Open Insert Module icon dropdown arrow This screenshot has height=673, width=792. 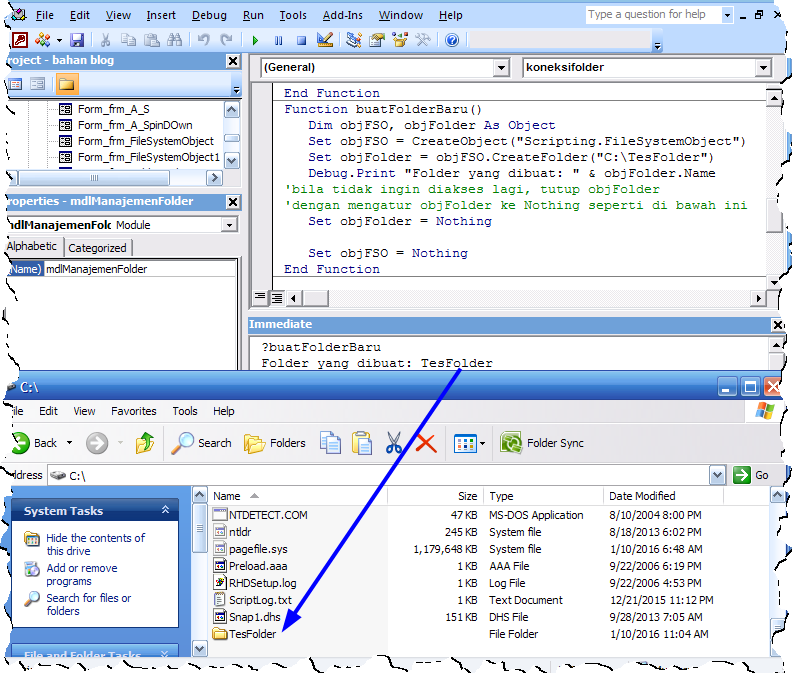pos(59,40)
